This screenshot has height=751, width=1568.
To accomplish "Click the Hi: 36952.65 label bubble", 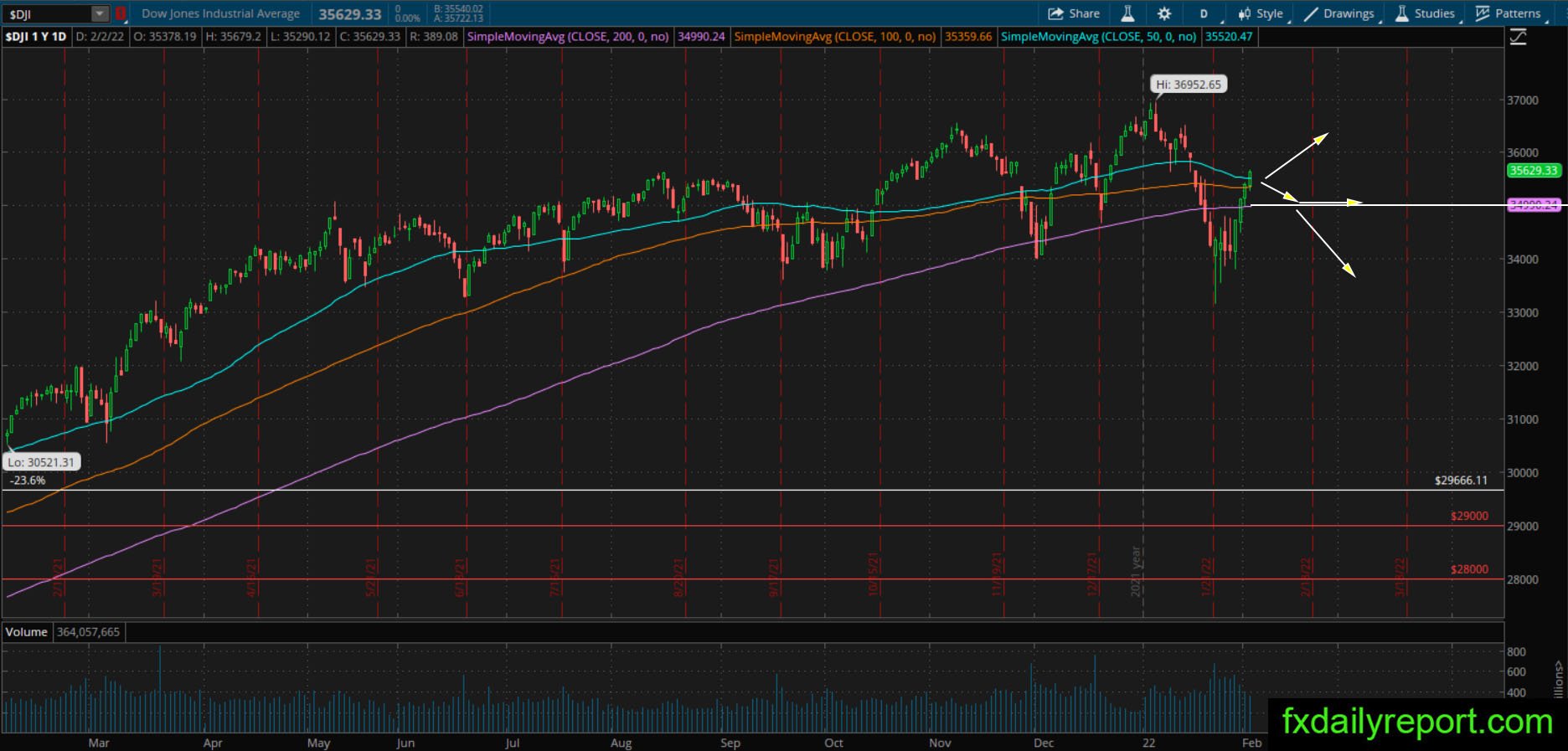I will coord(1189,84).
